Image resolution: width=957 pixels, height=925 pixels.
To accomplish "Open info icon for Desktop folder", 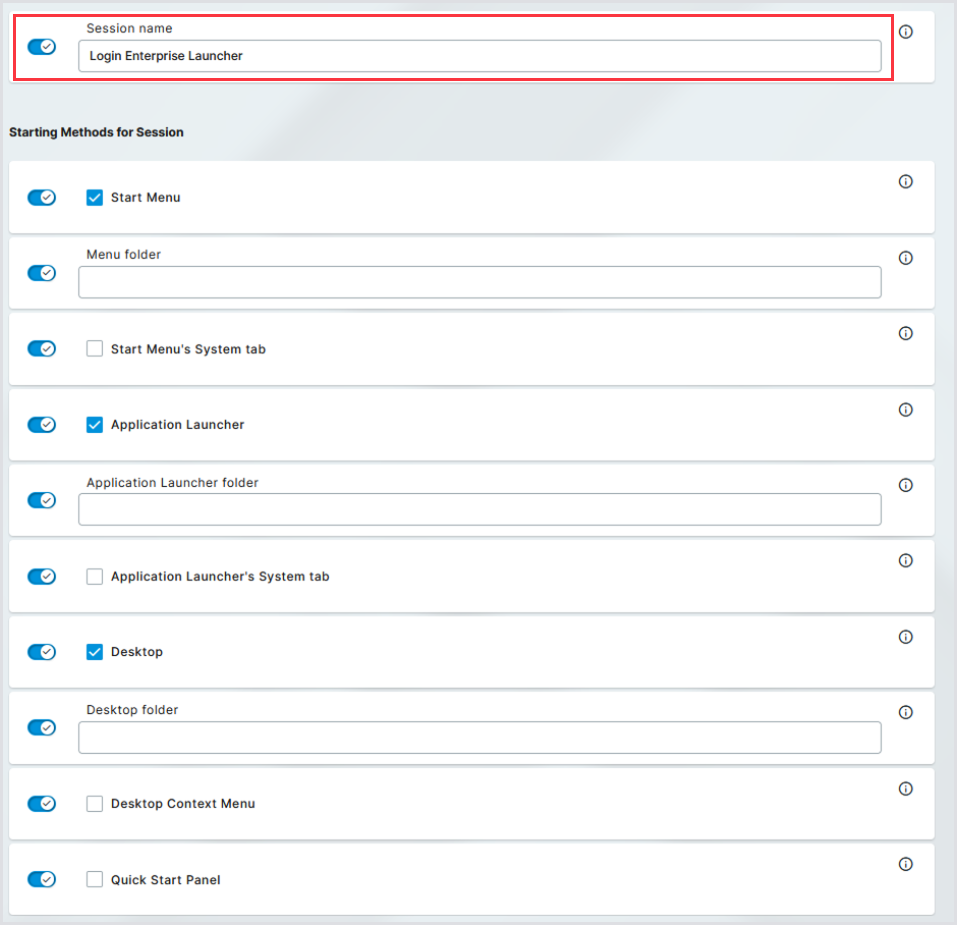I will pos(905,713).
